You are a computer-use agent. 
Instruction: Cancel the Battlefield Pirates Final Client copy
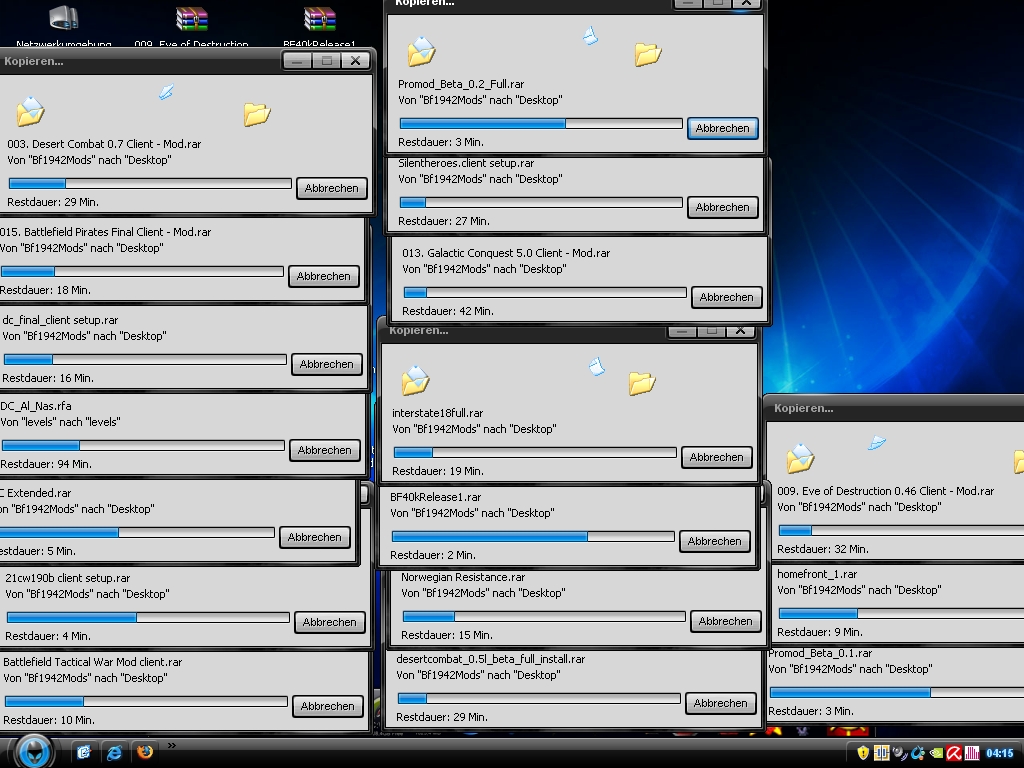coord(324,276)
